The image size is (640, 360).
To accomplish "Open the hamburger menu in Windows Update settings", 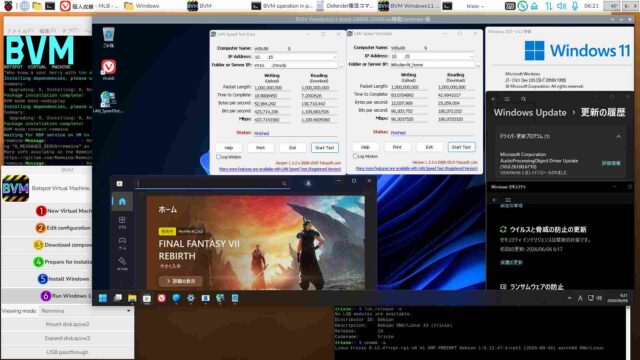I will pos(507,99).
